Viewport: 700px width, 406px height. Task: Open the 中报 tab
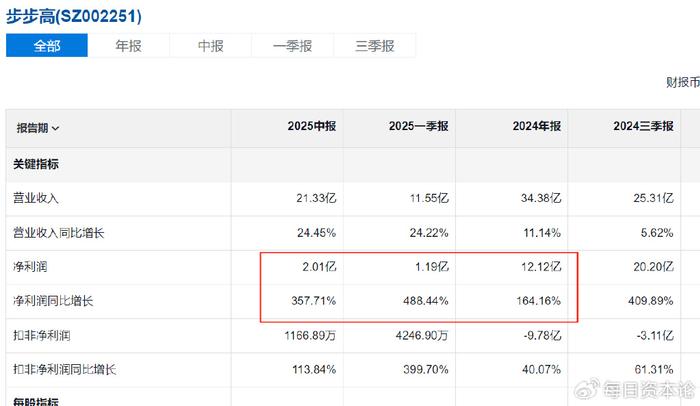[x=211, y=46]
